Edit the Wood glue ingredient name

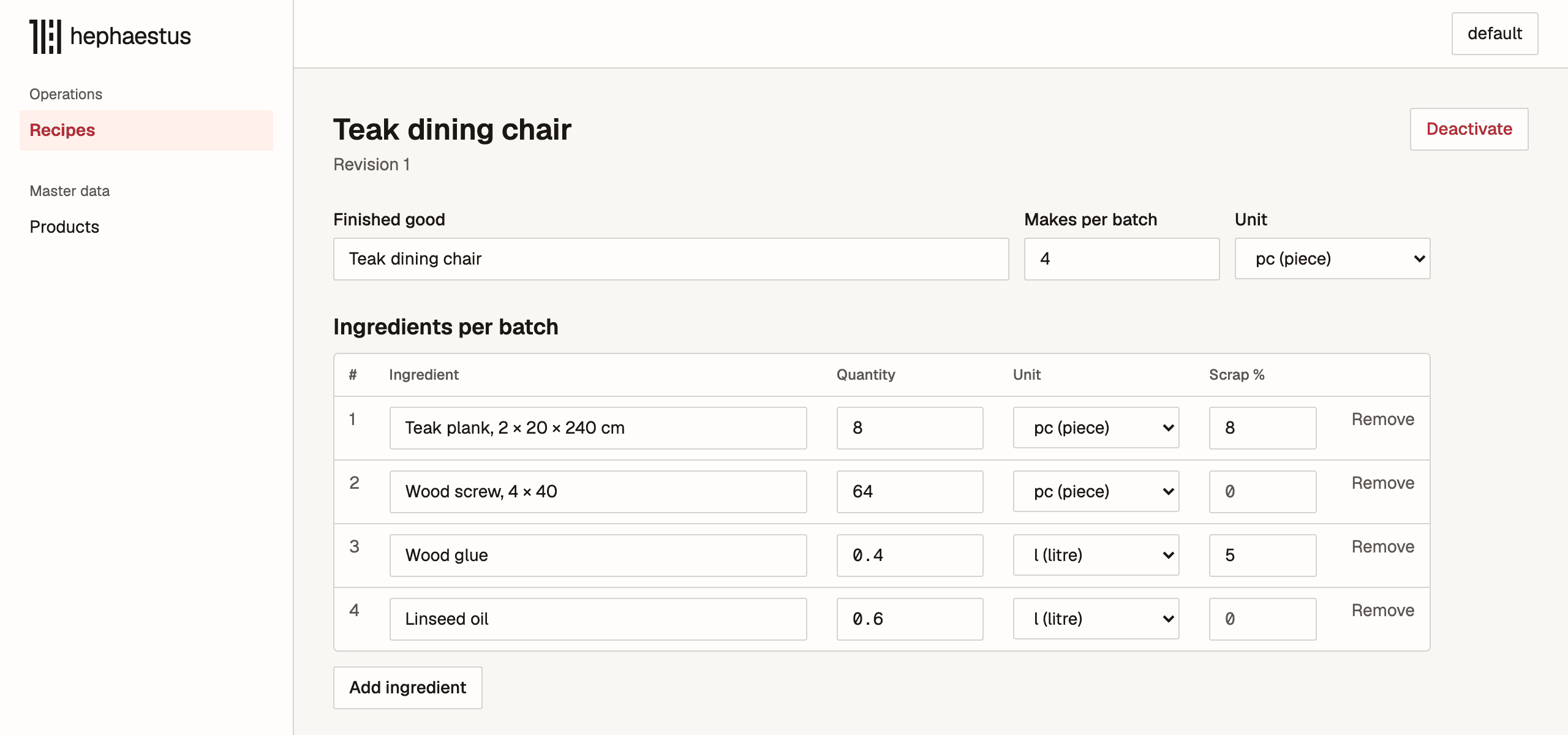pos(598,556)
